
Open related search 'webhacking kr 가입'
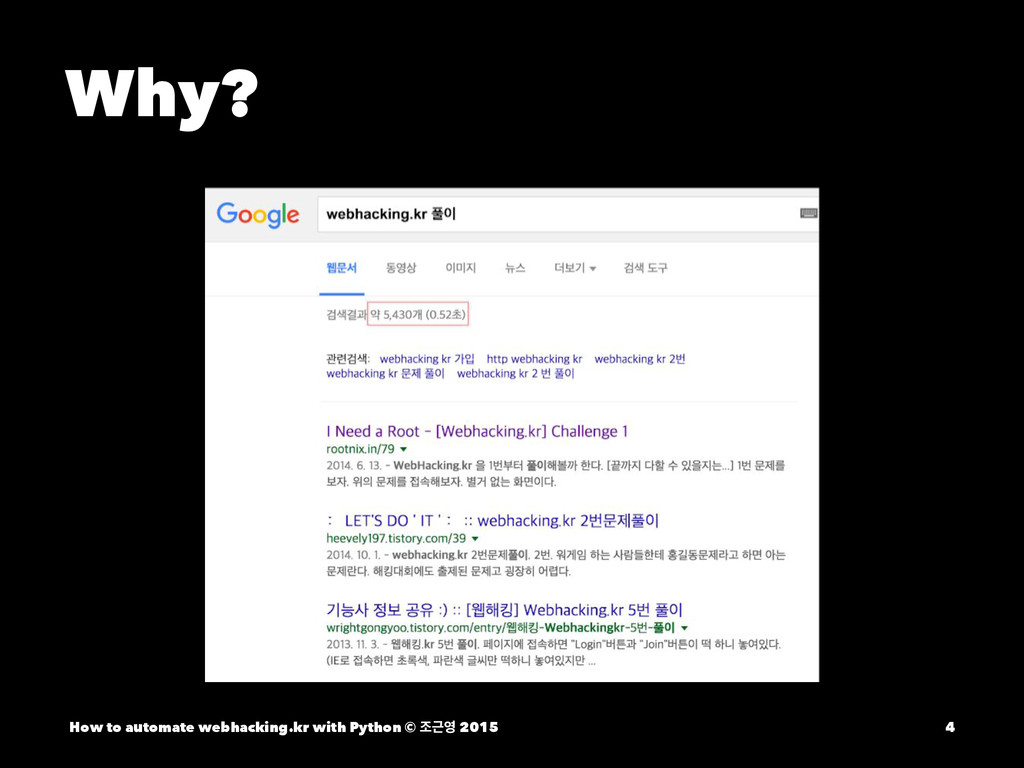tap(427, 359)
